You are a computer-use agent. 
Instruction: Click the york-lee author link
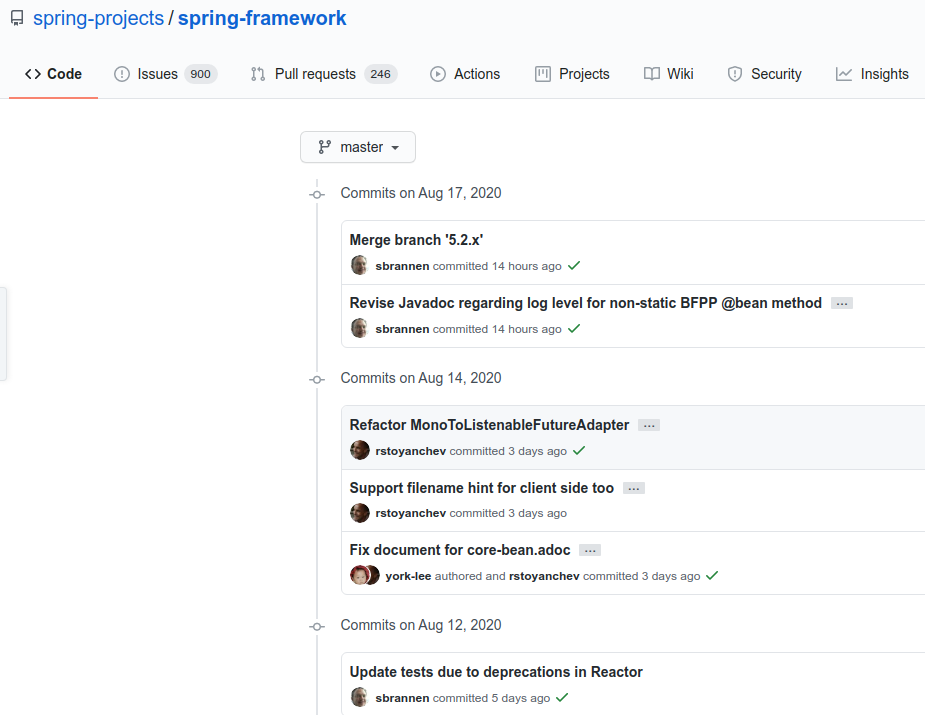point(408,576)
